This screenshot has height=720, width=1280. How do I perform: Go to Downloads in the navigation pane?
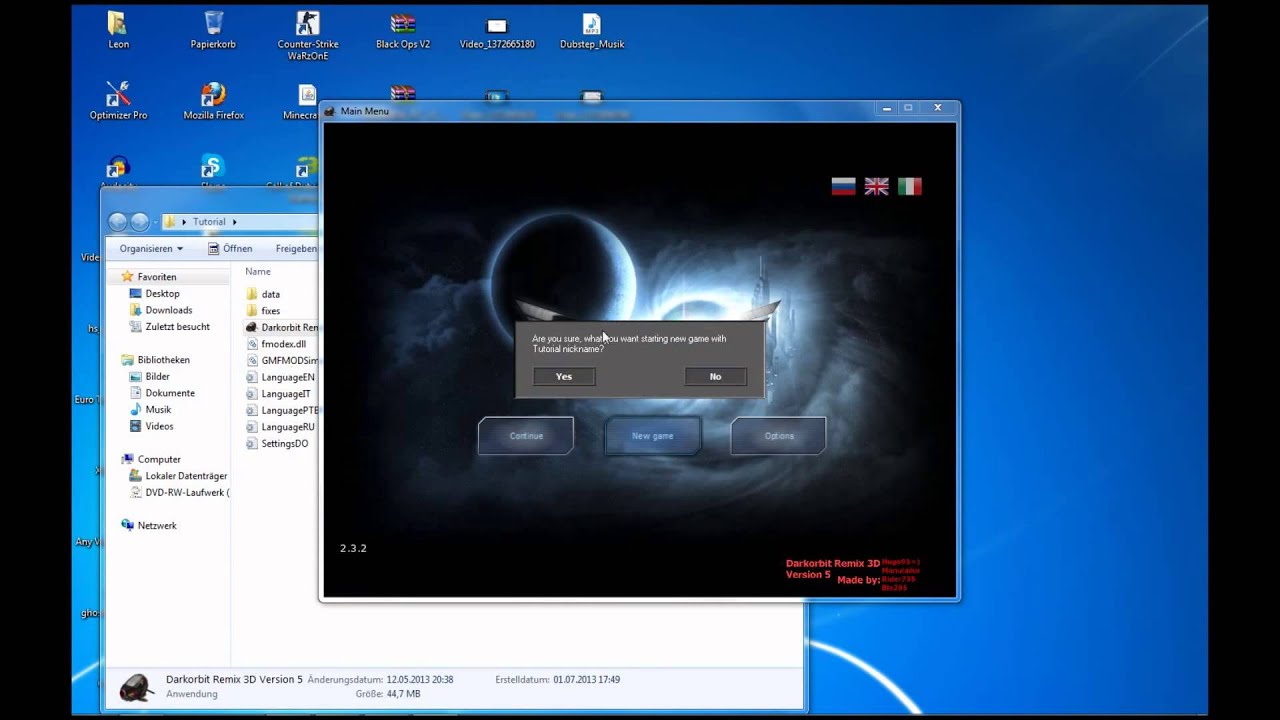[161, 310]
